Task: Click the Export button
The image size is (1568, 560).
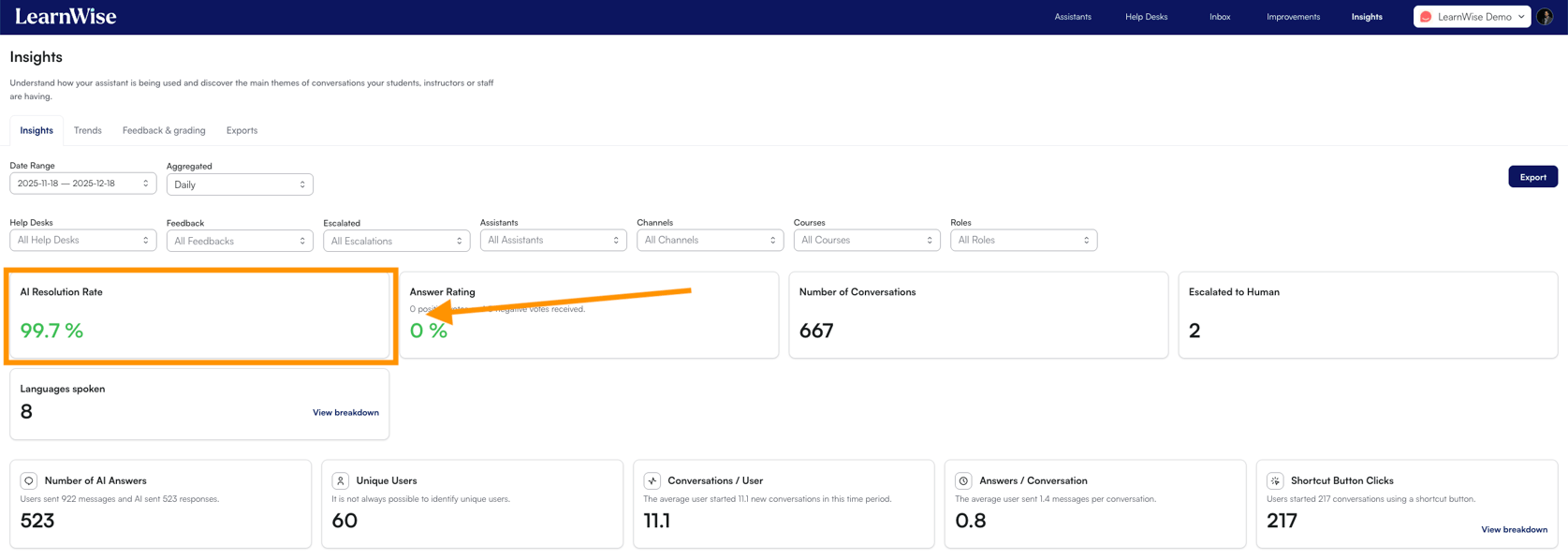Action: click(x=1532, y=177)
